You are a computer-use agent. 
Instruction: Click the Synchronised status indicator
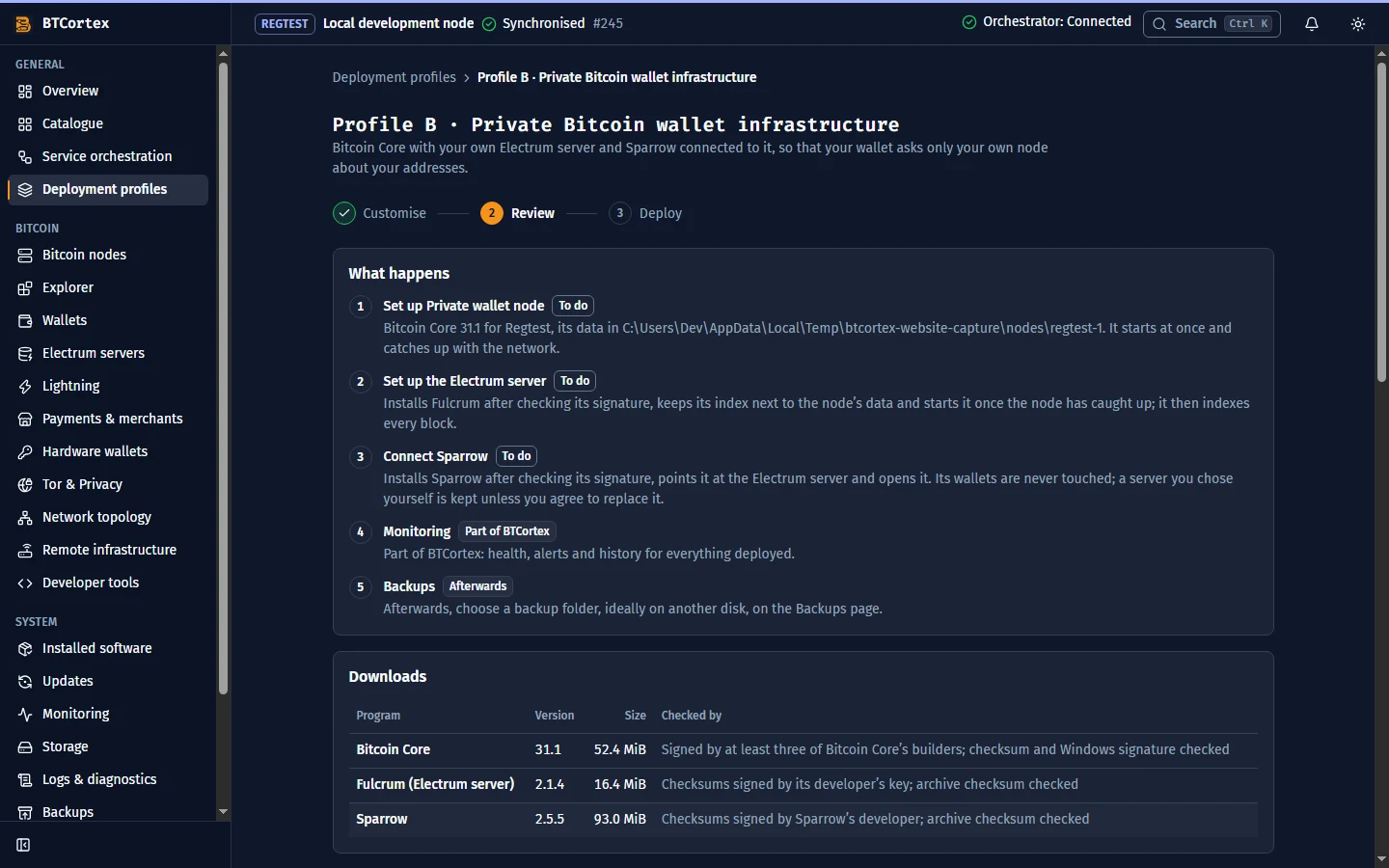coord(533,24)
